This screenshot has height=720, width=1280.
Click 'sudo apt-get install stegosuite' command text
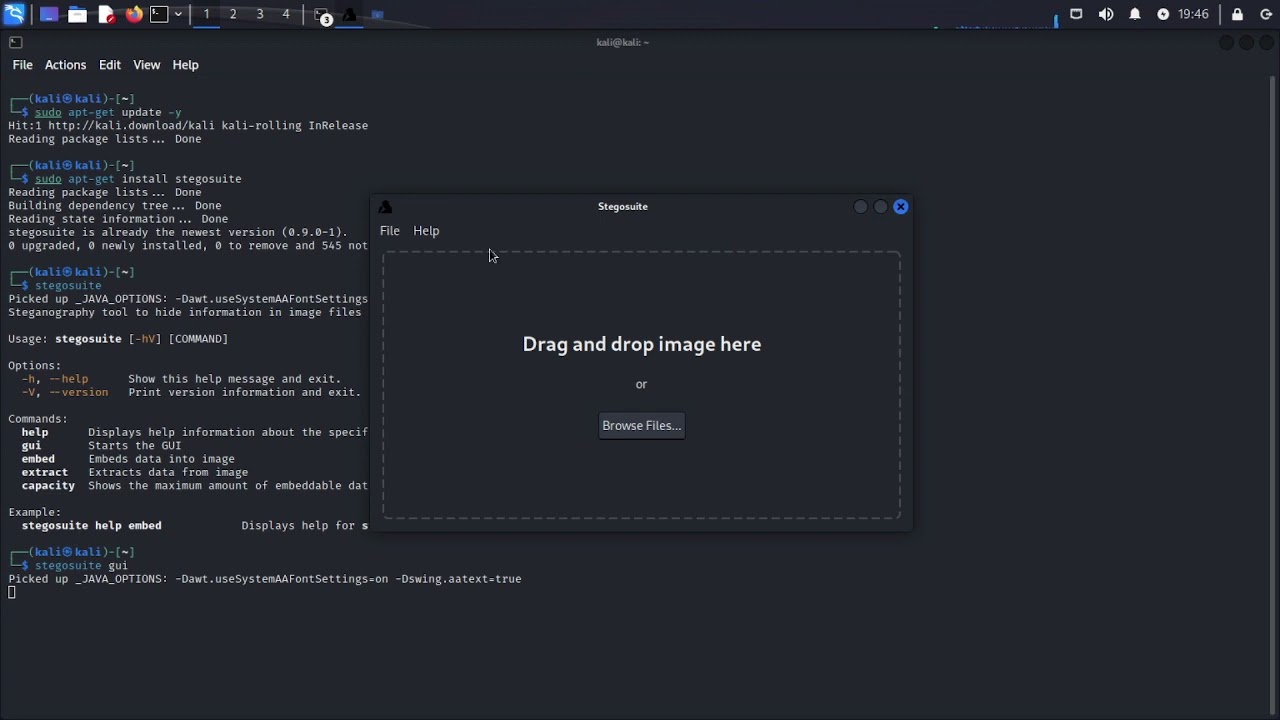(138, 179)
